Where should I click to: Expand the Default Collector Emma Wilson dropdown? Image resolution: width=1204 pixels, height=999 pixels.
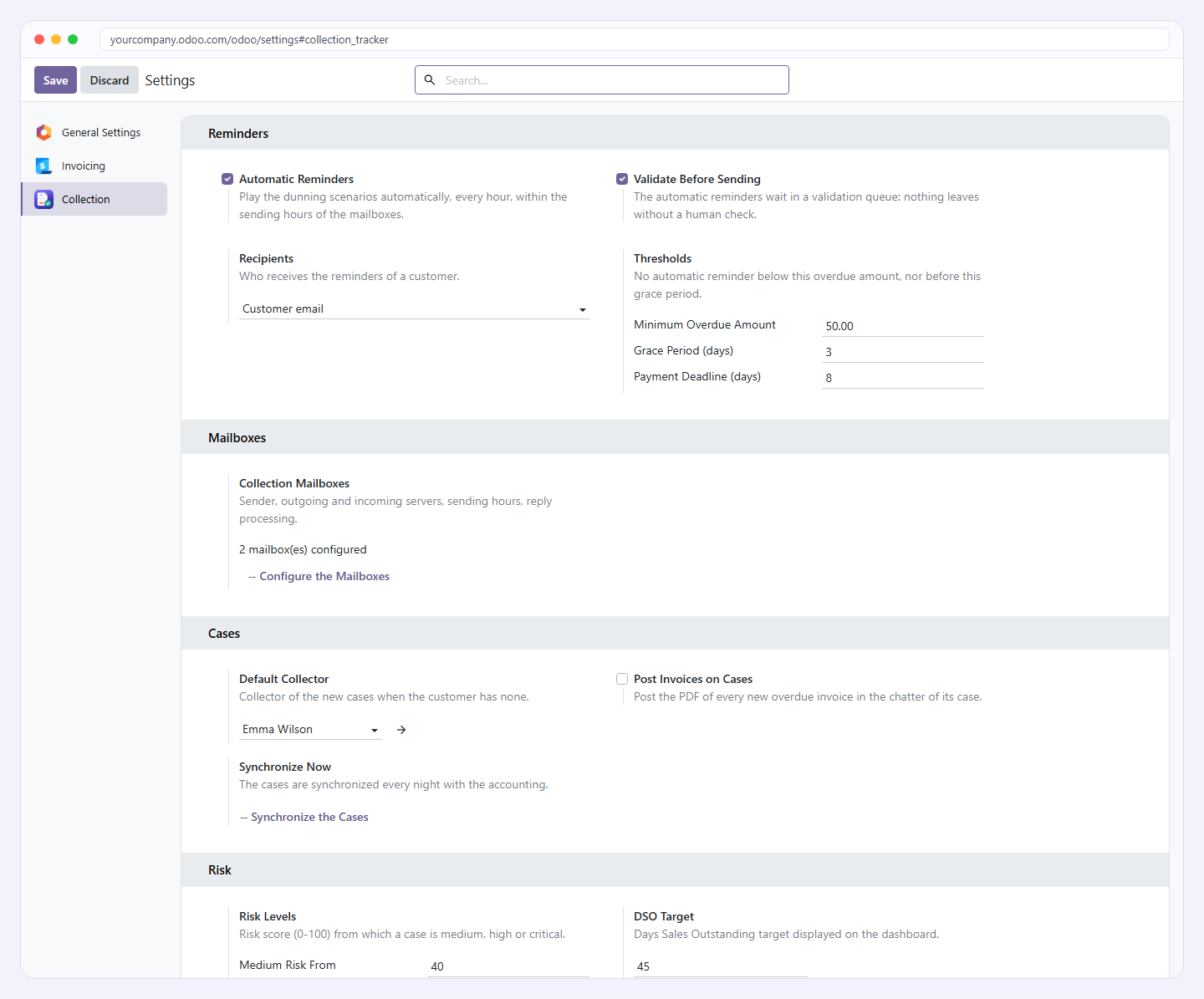coord(310,730)
